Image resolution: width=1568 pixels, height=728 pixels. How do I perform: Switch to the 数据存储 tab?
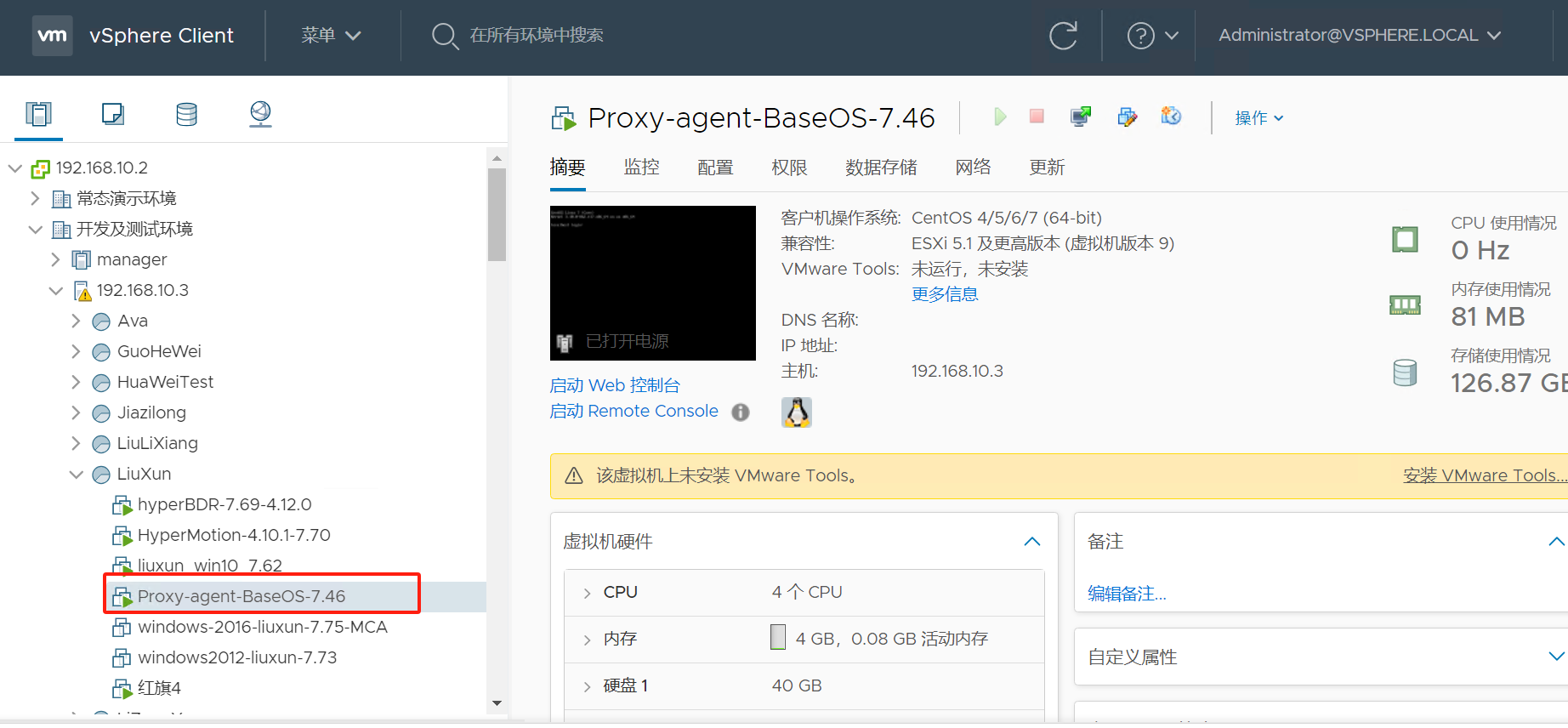click(881, 168)
